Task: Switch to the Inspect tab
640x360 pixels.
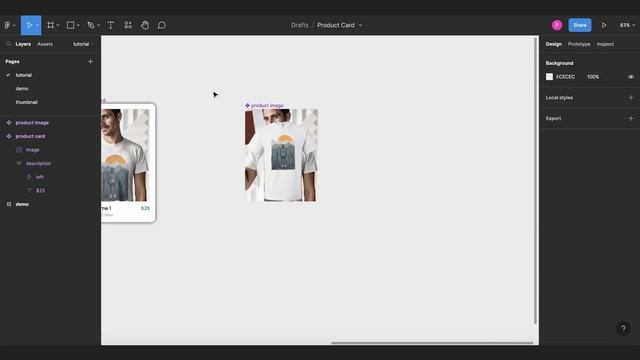Action: click(x=605, y=44)
